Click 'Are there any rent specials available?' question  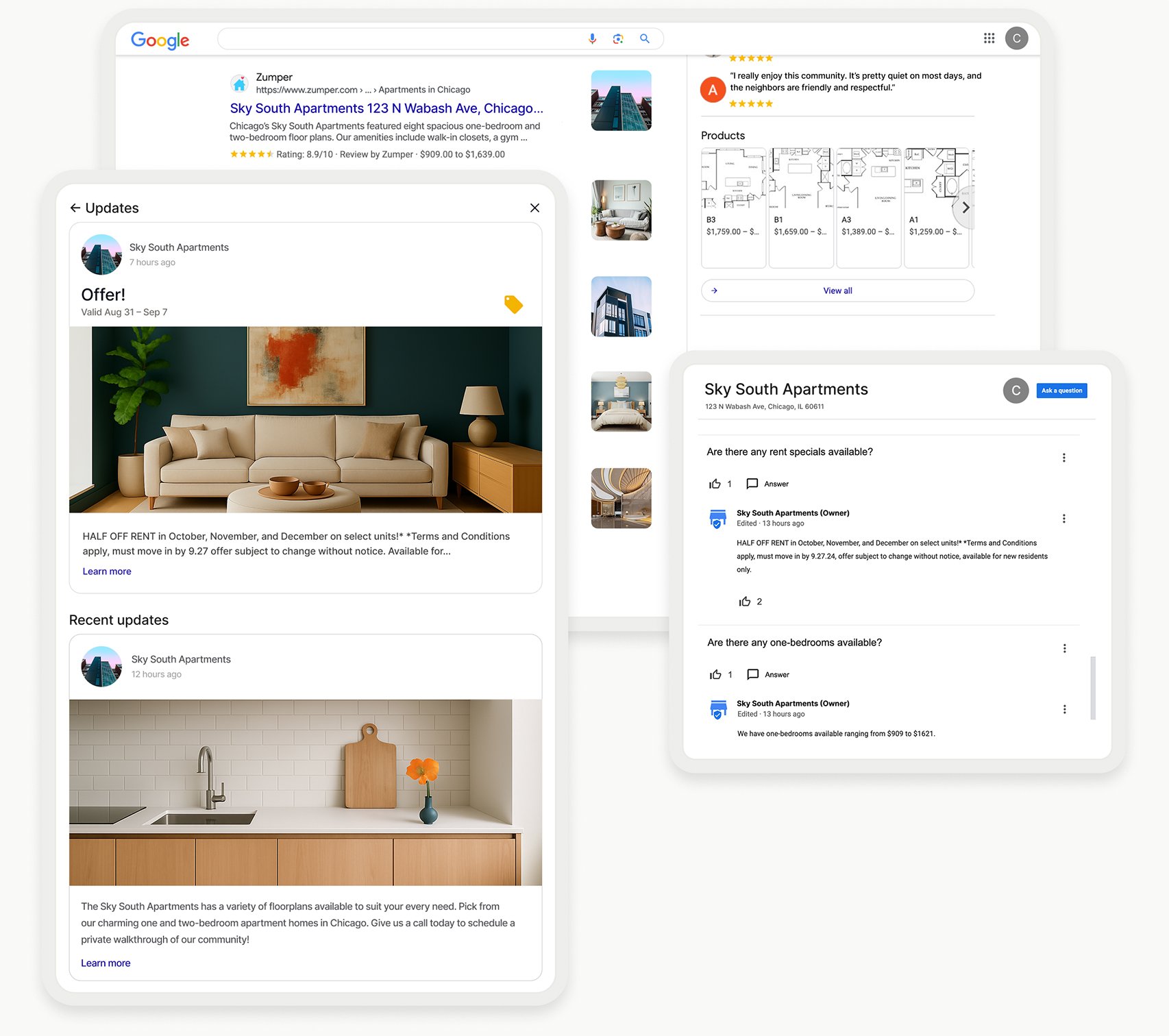[789, 452]
